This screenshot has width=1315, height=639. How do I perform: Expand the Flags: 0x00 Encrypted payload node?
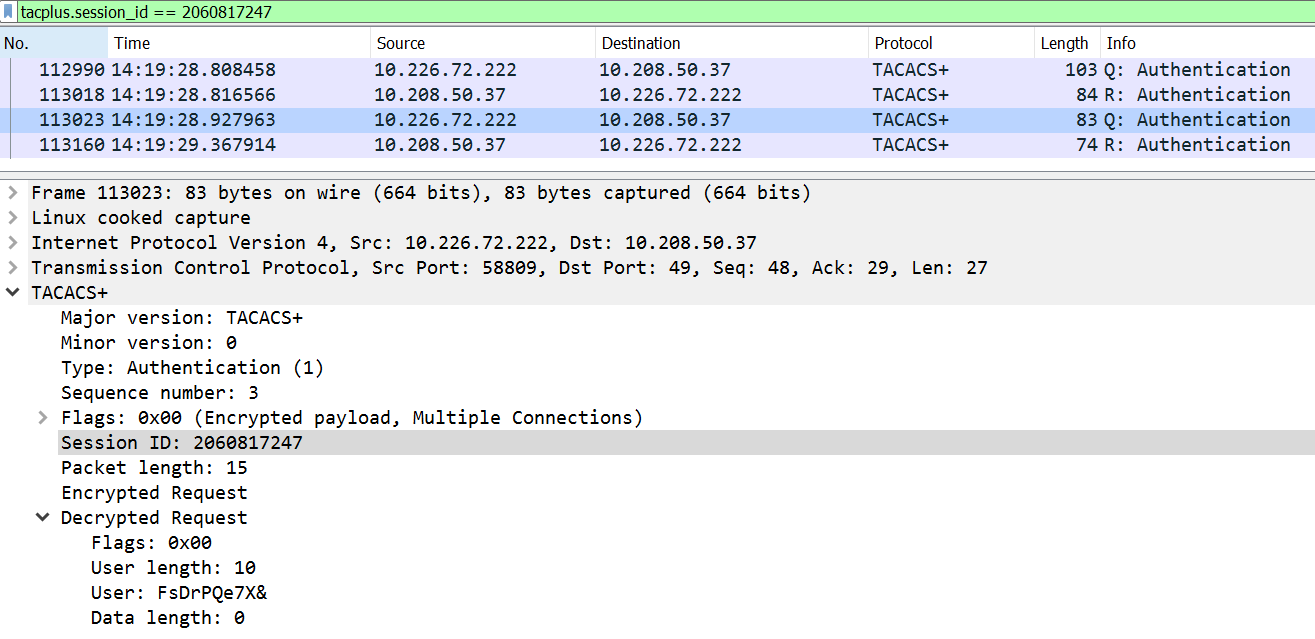tap(43, 417)
